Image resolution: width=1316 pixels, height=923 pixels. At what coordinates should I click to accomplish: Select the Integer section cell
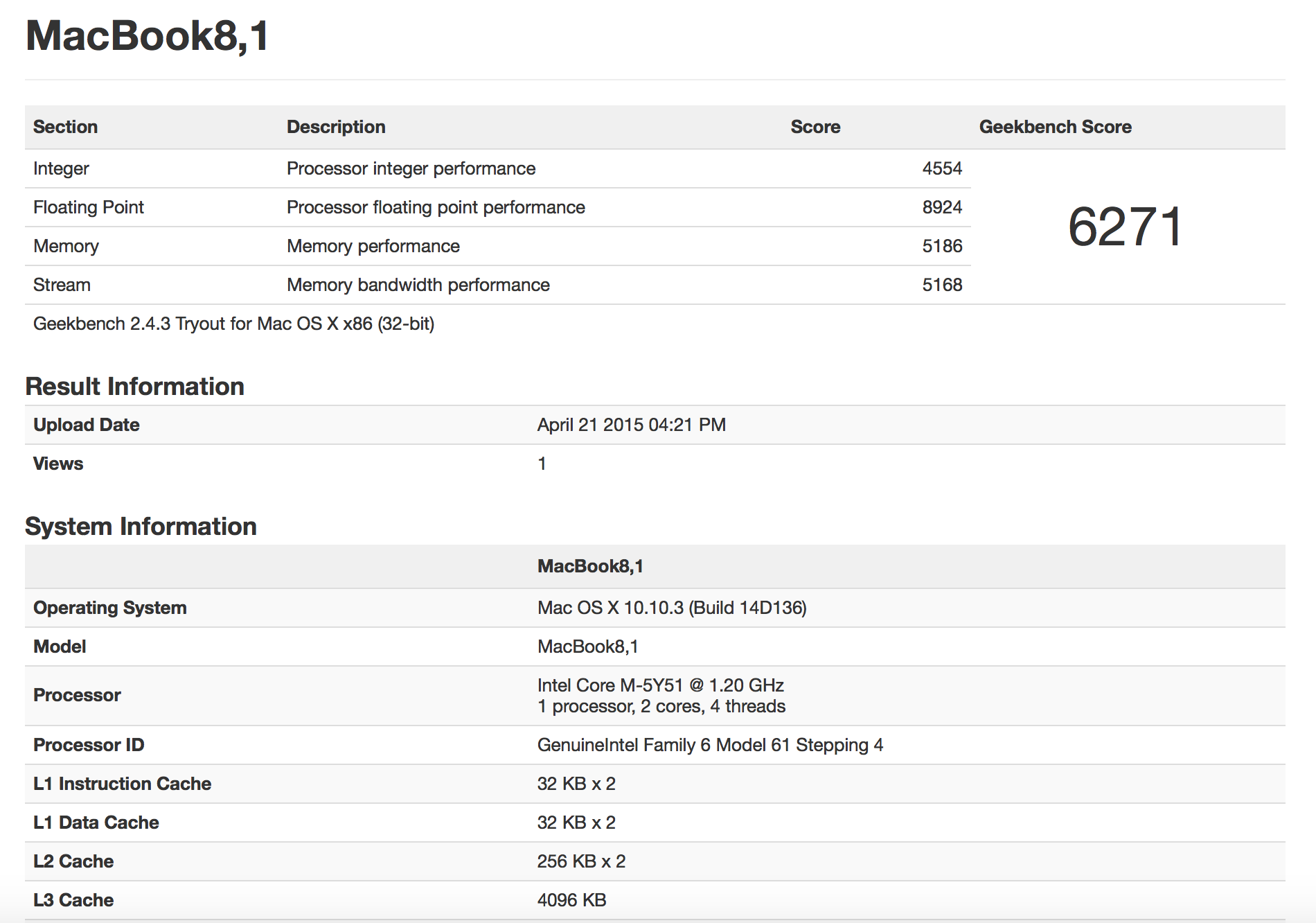point(61,168)
